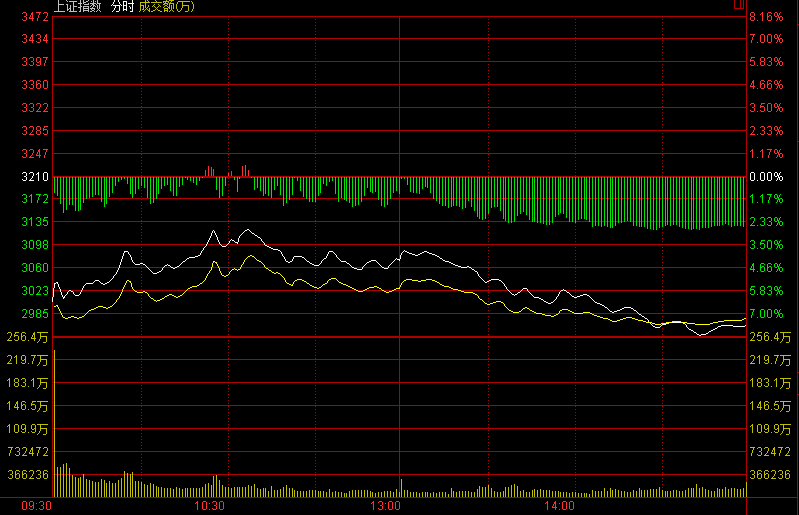Click the small square icon at top-right corner
This screenshot has height=515, width=799.
(739, 5)
